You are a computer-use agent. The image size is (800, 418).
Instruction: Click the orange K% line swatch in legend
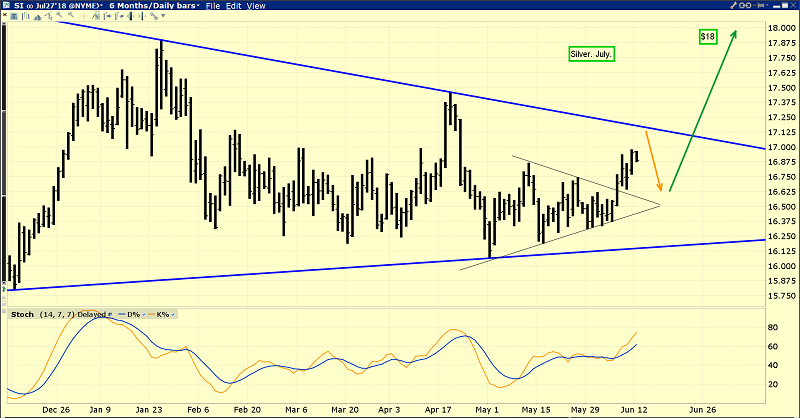(152, 314)
